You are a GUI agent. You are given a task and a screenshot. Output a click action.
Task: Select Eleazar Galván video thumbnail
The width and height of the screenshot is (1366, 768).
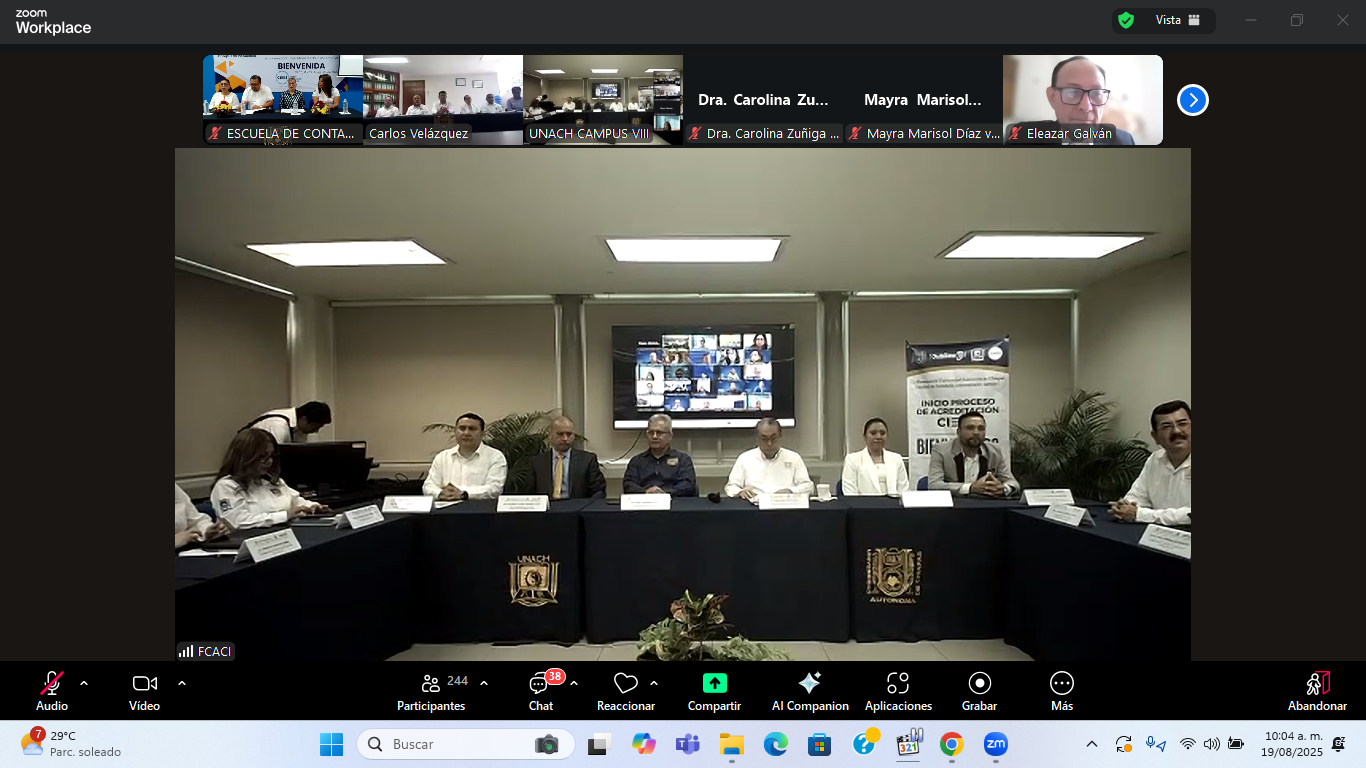[1082, 99]
